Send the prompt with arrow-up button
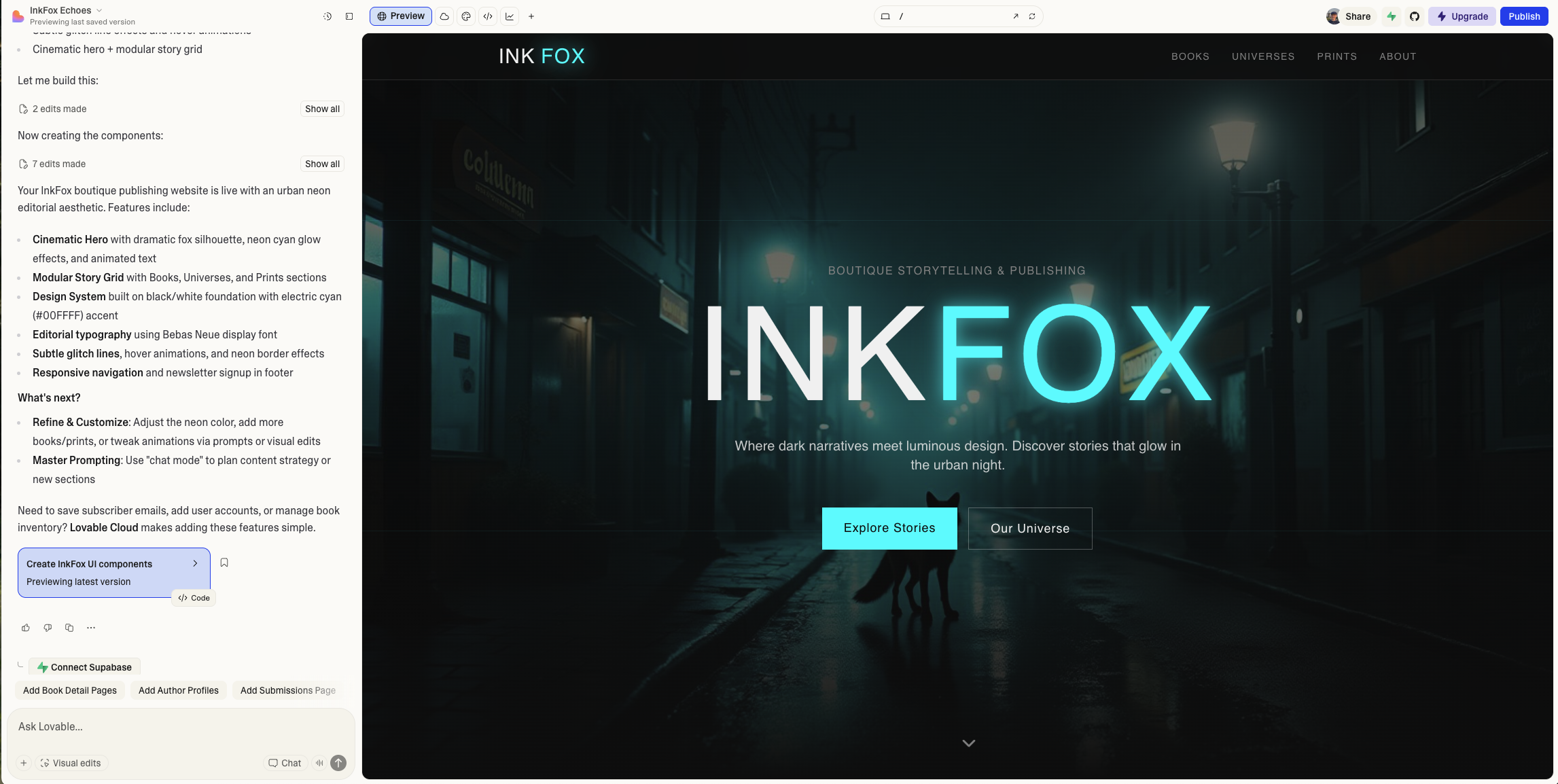The image size is (1558, 784). (338, 763)
